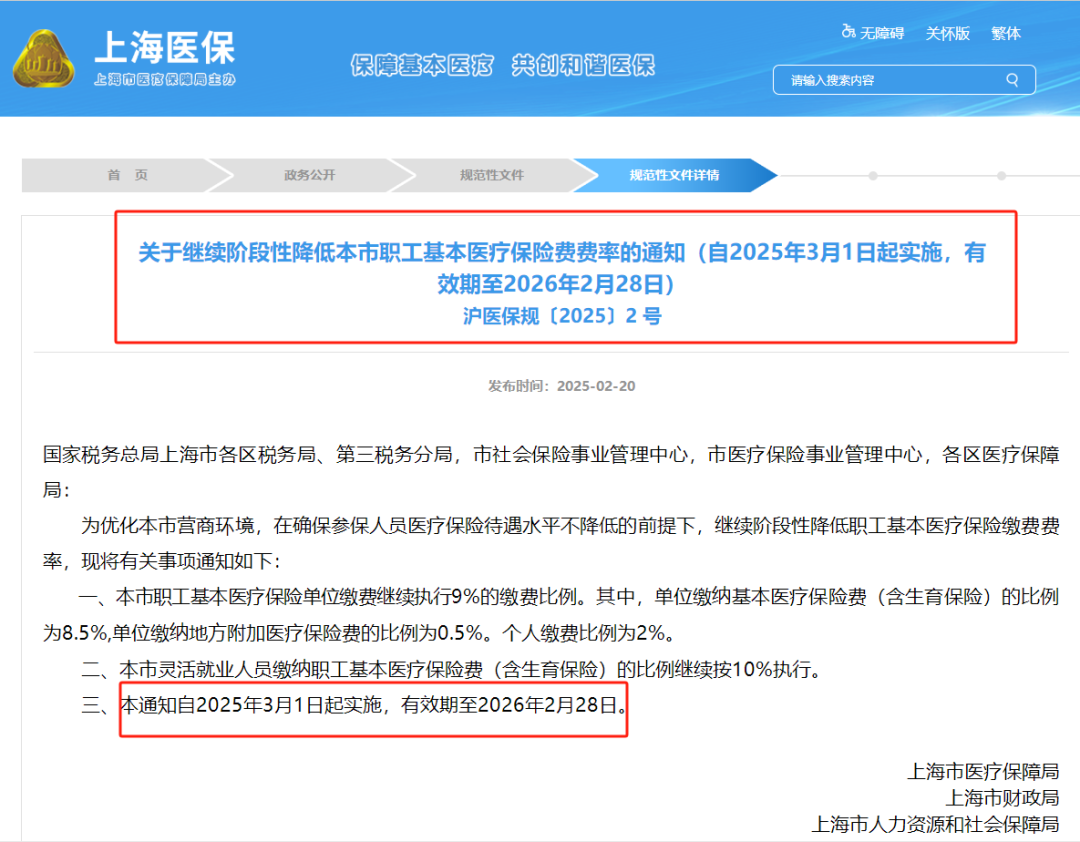The height and width of the screenshot is (842, 1080).
Task: Click the search magnifier icon
Action: click(1012, 80)
